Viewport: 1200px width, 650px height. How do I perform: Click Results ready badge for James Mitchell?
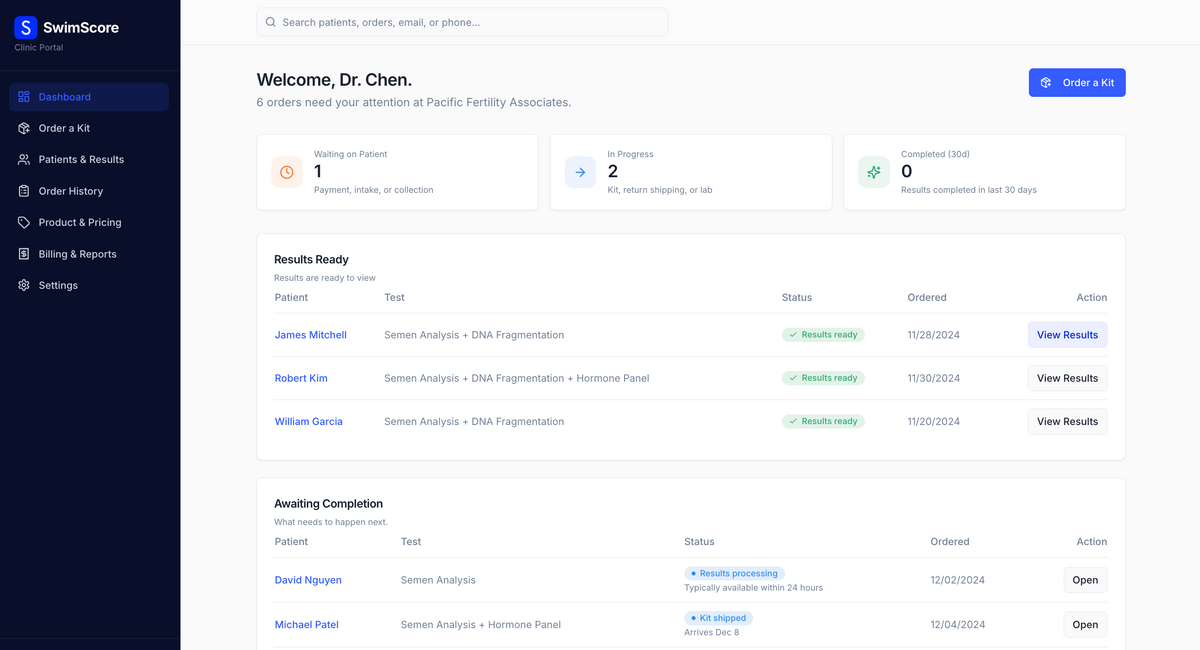(x=823, y=335)
